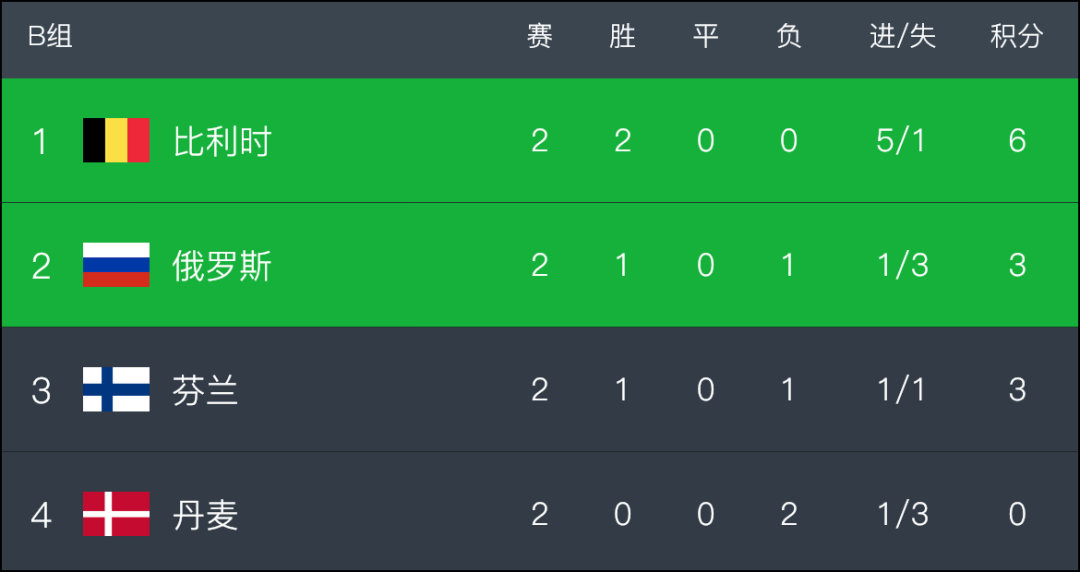Image resolution: width=1080 pixels, height=572 pixels.
Task: Click the 赛 column header
Action: [540, 37]
